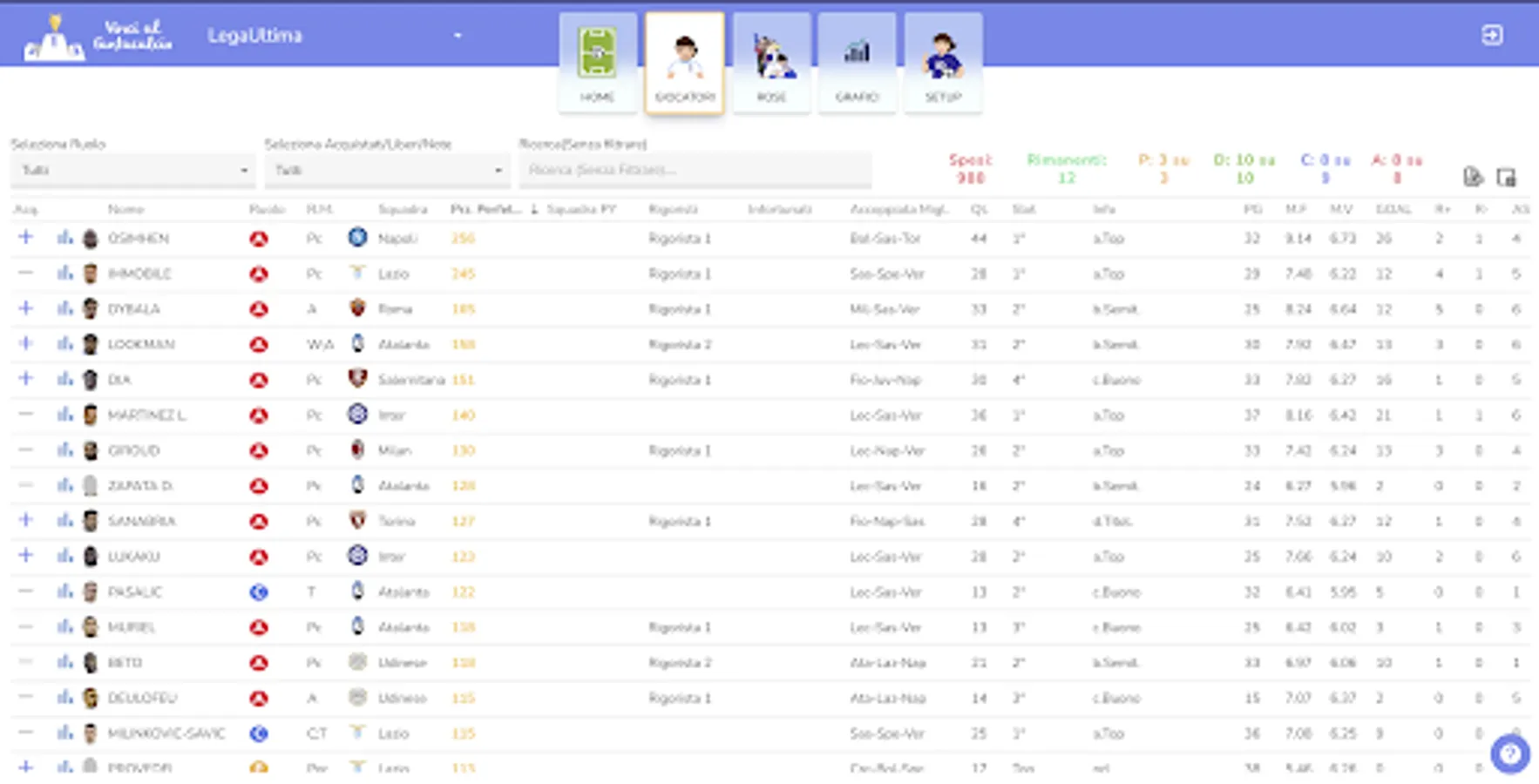Open the GIOCATORI tab

point(684,63)
